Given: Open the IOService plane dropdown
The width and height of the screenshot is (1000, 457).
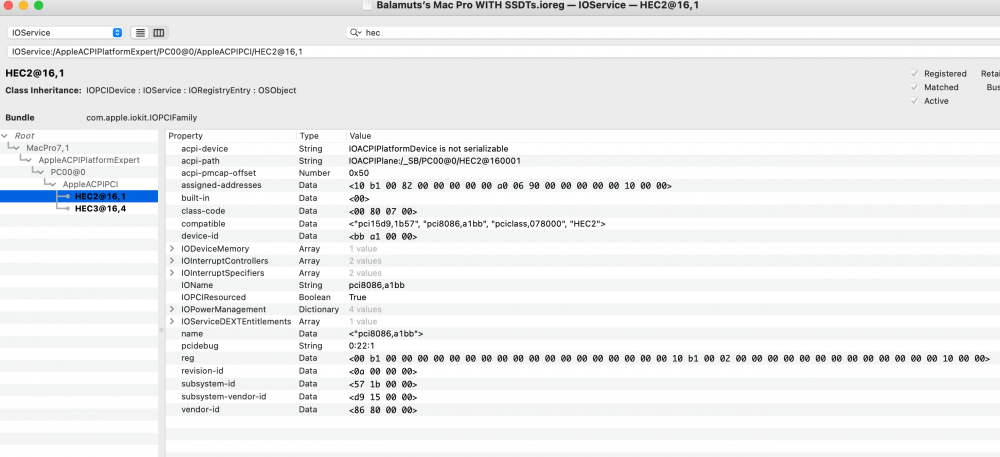Looking at the screenshot, I should [x=65, y=33].
